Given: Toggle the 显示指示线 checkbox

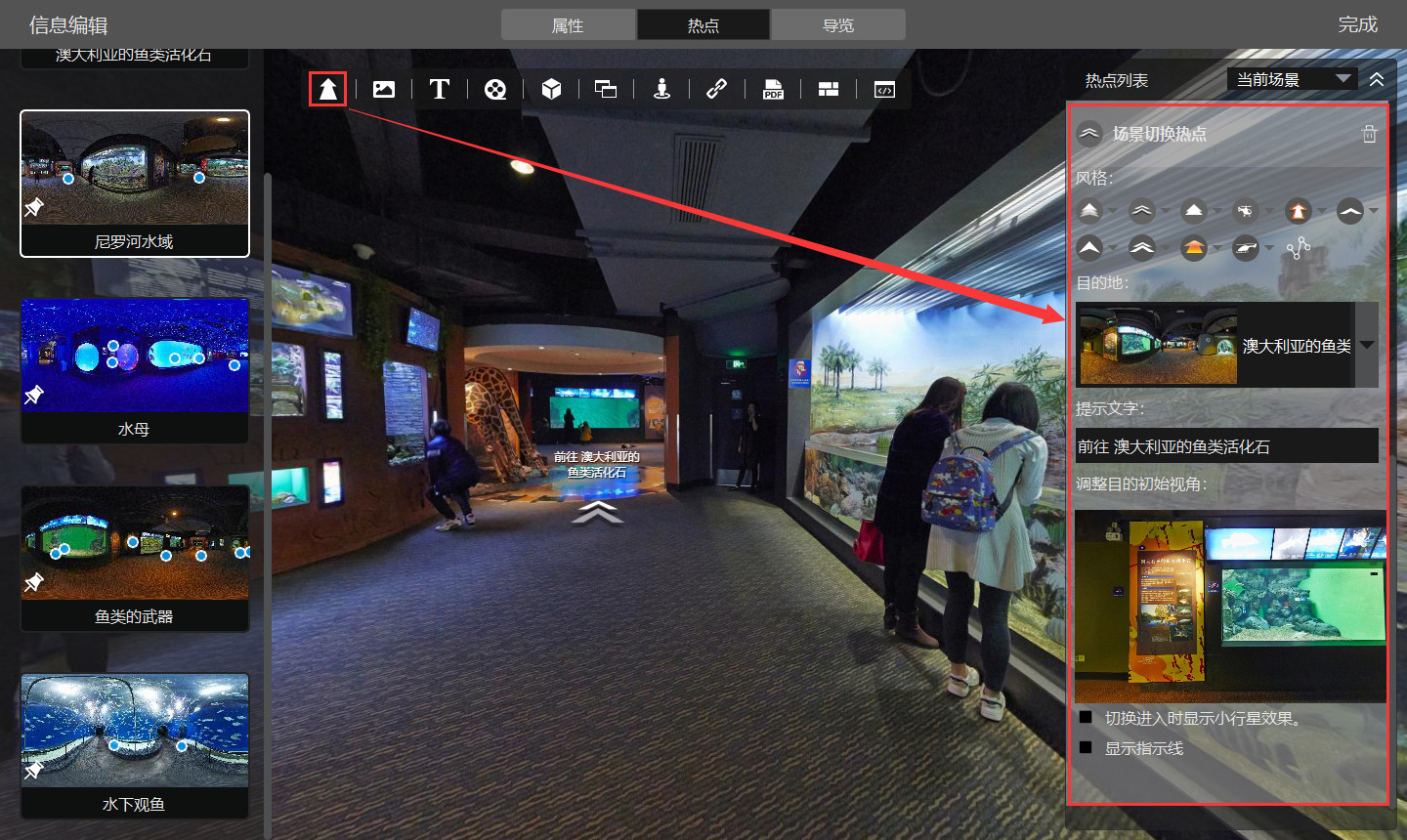Looking at the screenshot, I should pyautogui.click(x=1086, y=747).
